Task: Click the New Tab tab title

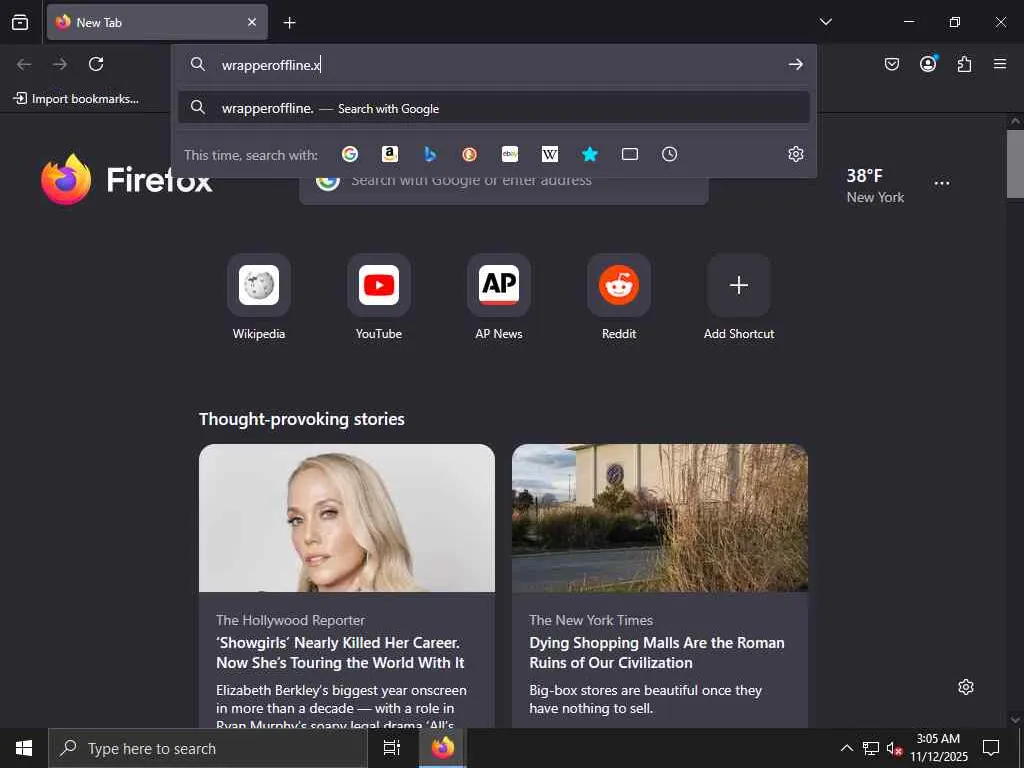Action: point(99,23)
